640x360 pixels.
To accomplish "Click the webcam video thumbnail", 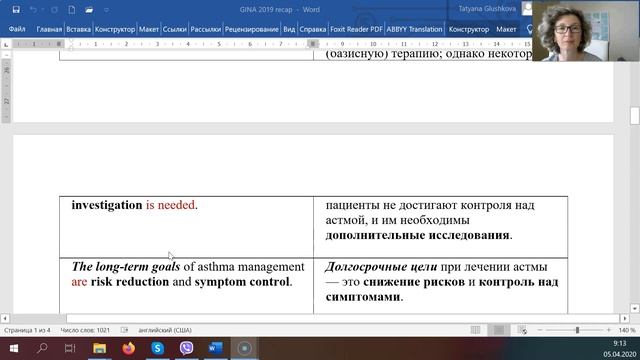I will 586,31.
